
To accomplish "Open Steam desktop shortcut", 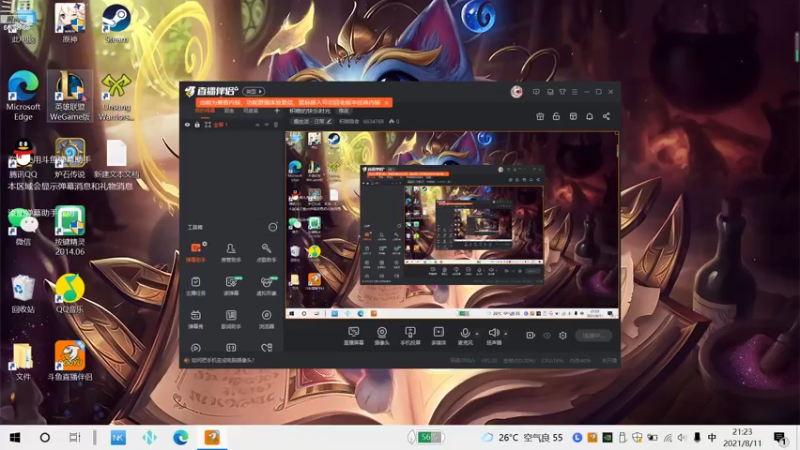I will [116, 23].
